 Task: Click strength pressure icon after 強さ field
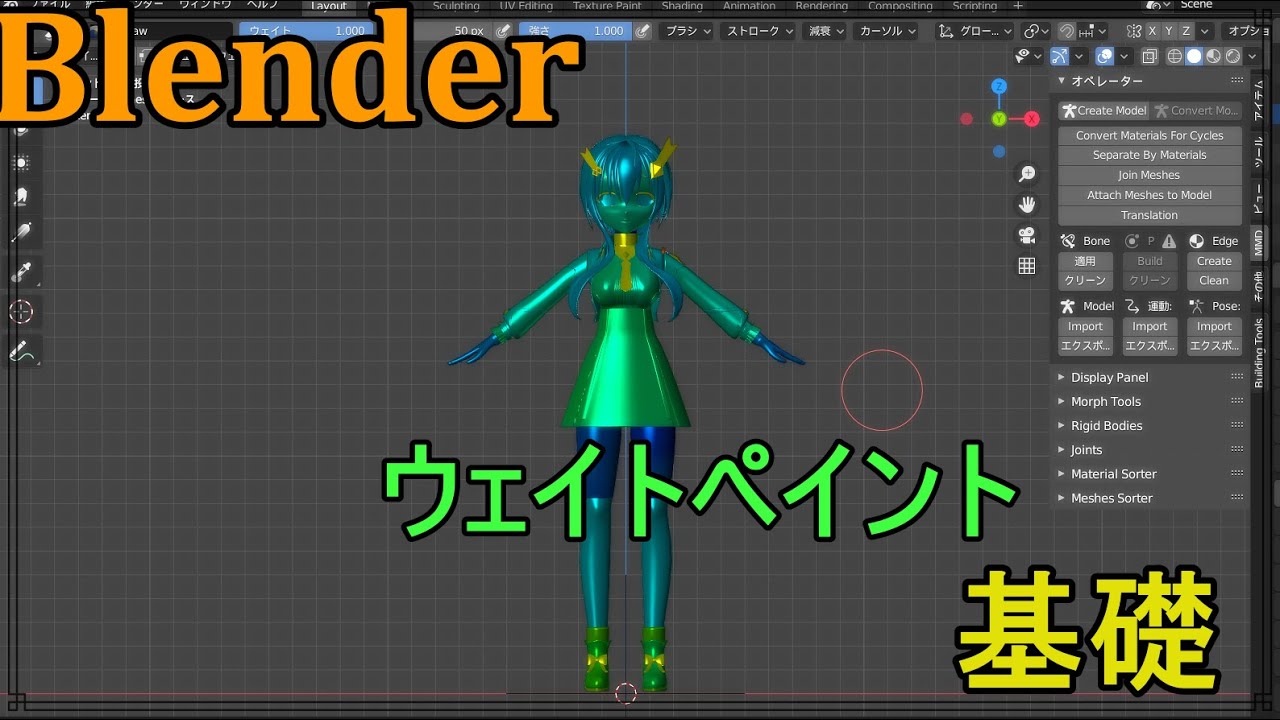click(x=643, y=31)
